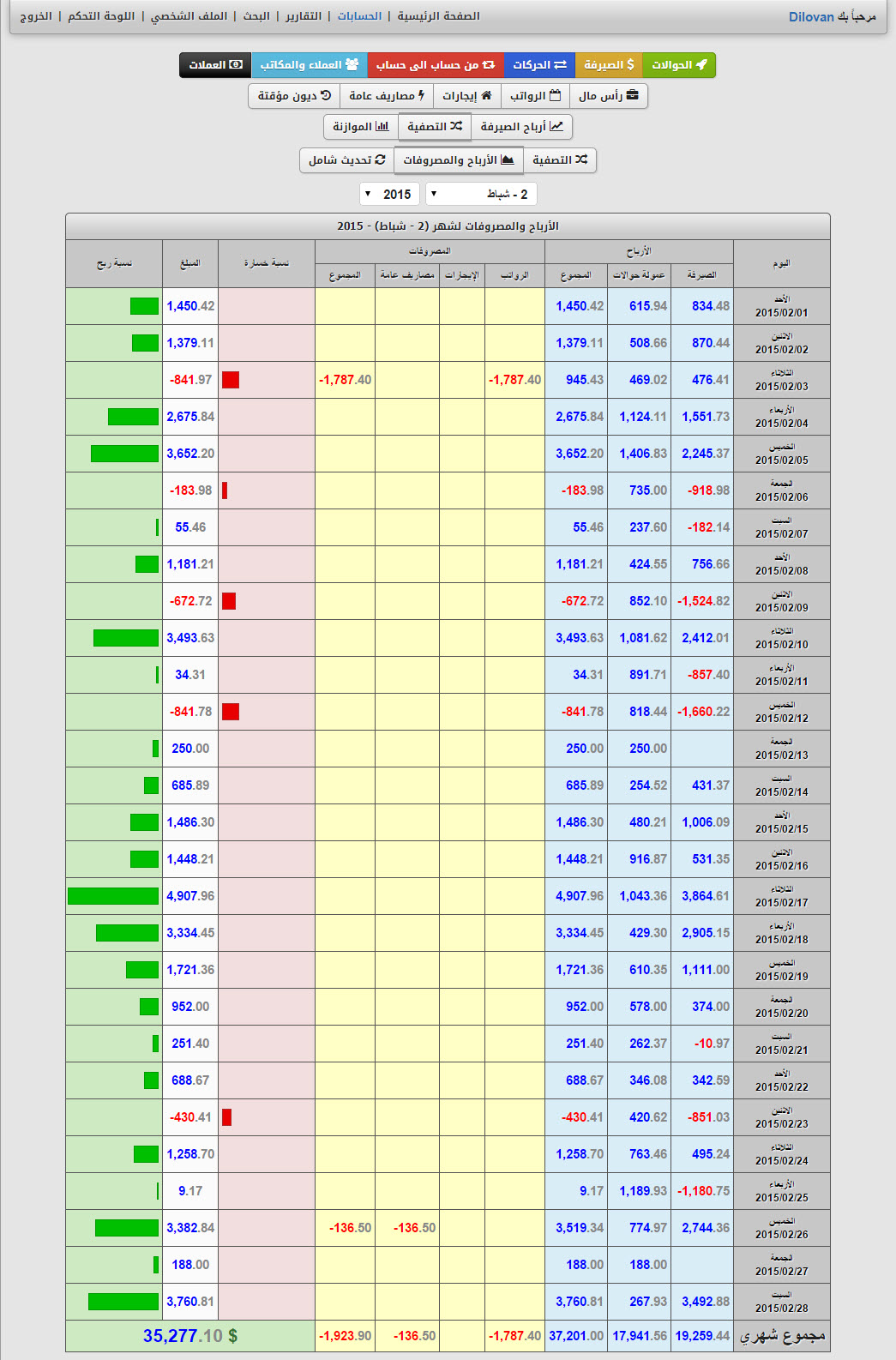Viewport: 896px width, 1360px height.
Task: Select رأس مال with the briefcase icon
Action: (x=609, y=96)
